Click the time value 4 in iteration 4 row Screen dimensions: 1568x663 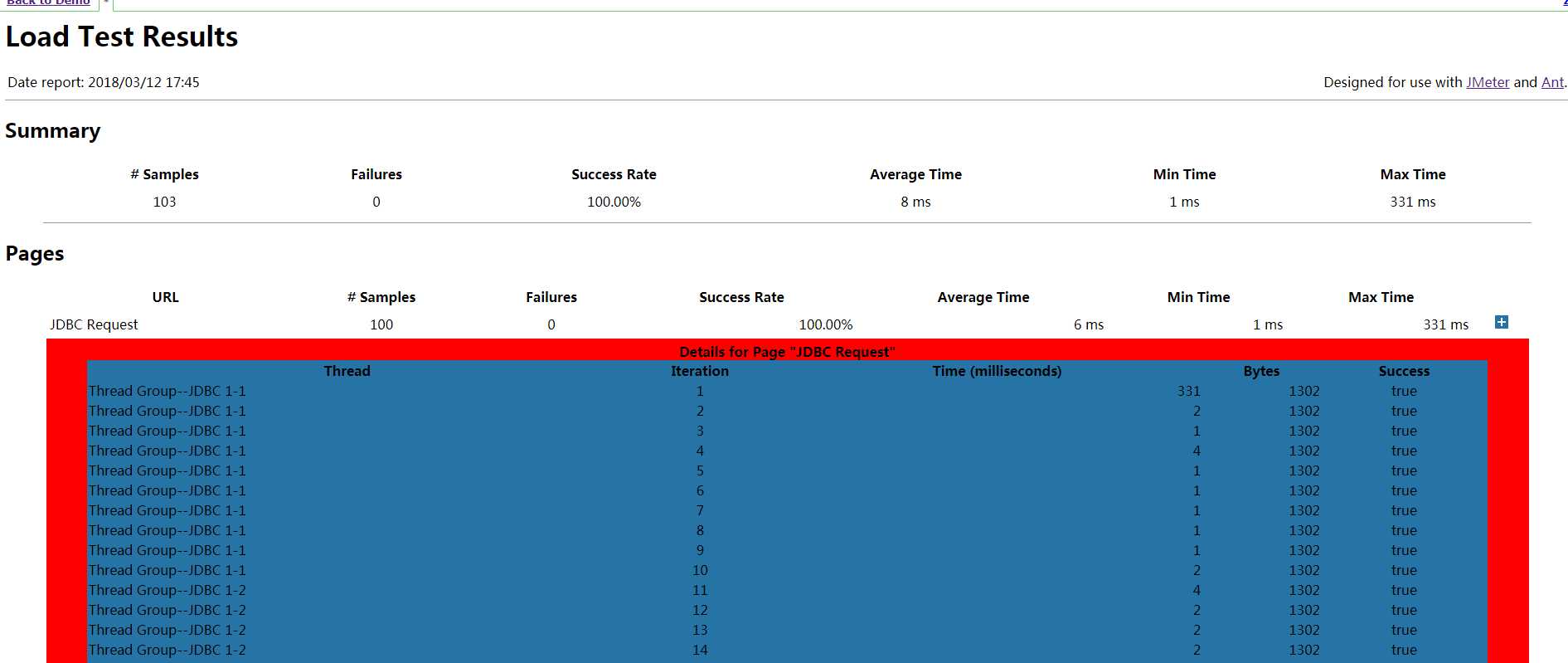click(x=1197, y=451)
